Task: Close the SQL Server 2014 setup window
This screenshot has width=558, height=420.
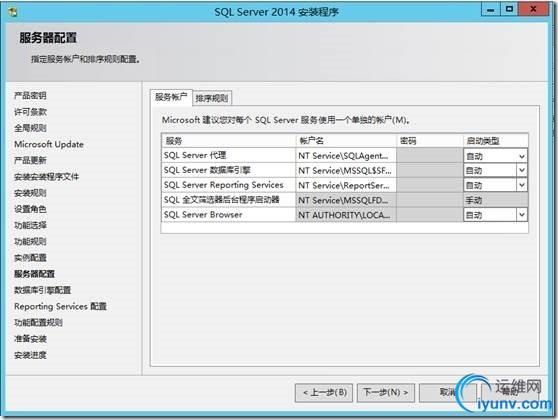Action: pyautogui.click(x=533, y=9)
